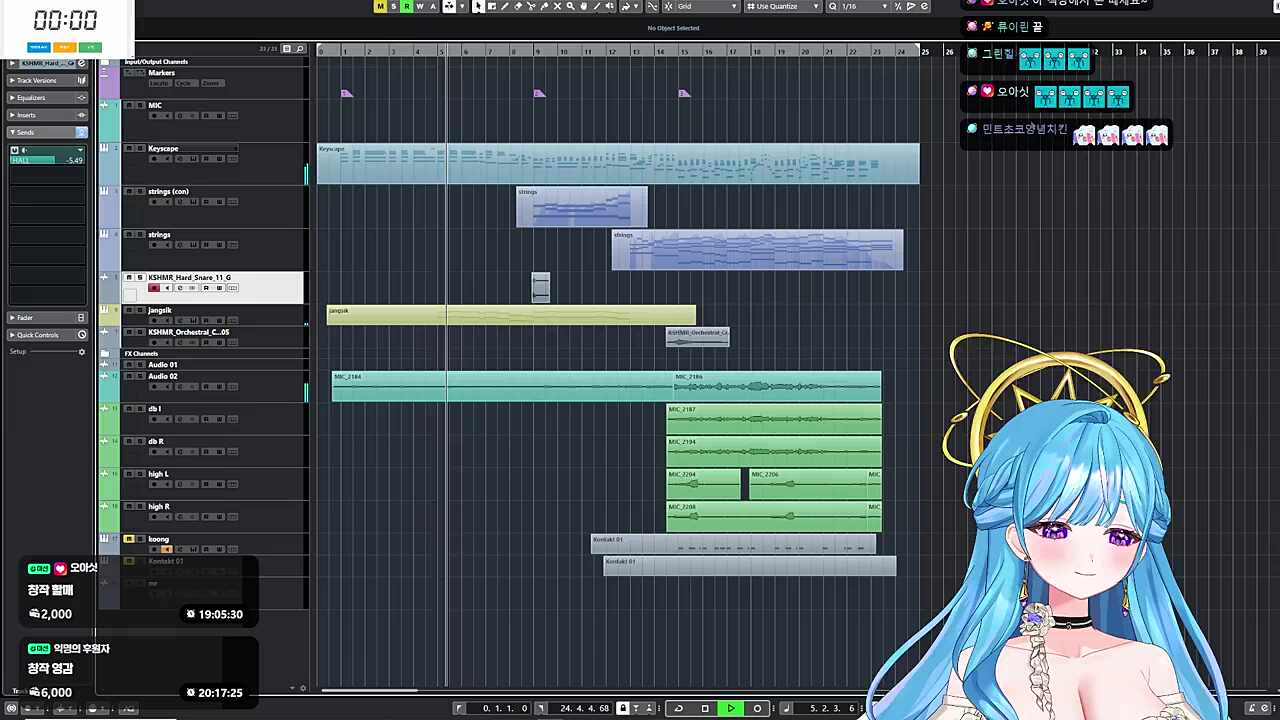This screenshot has width=1280, height=720.
Task: Select the Glue tool
Action: (544, 6)
